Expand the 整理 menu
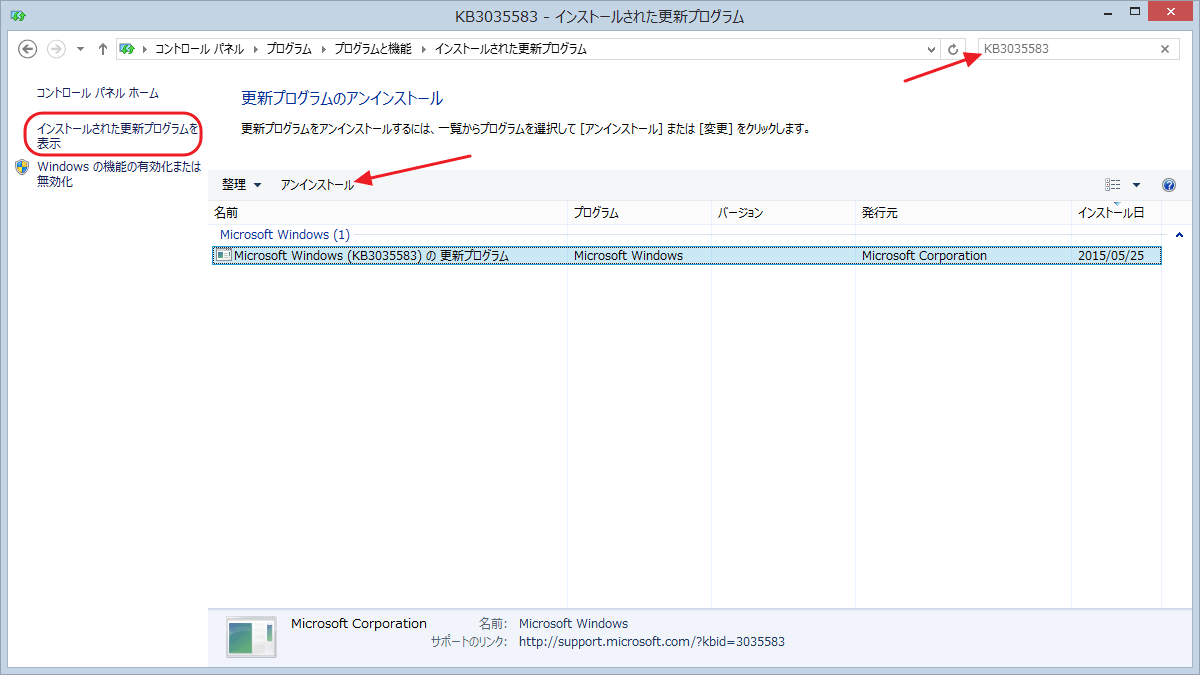Image resolution: width=1200 pixels, height=675 pixels. click(241, 185)
